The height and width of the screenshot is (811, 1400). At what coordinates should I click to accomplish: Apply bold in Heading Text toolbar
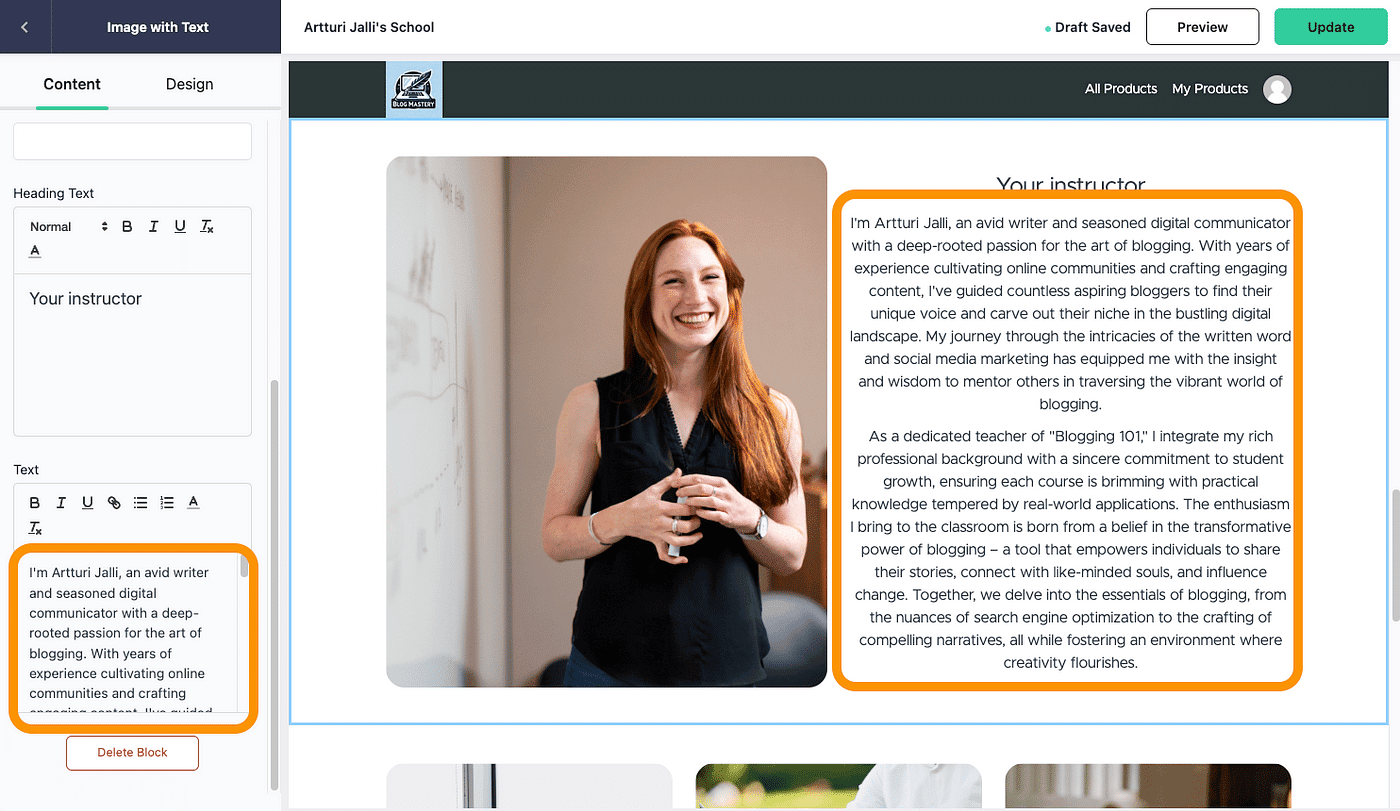tap(127, 227)
